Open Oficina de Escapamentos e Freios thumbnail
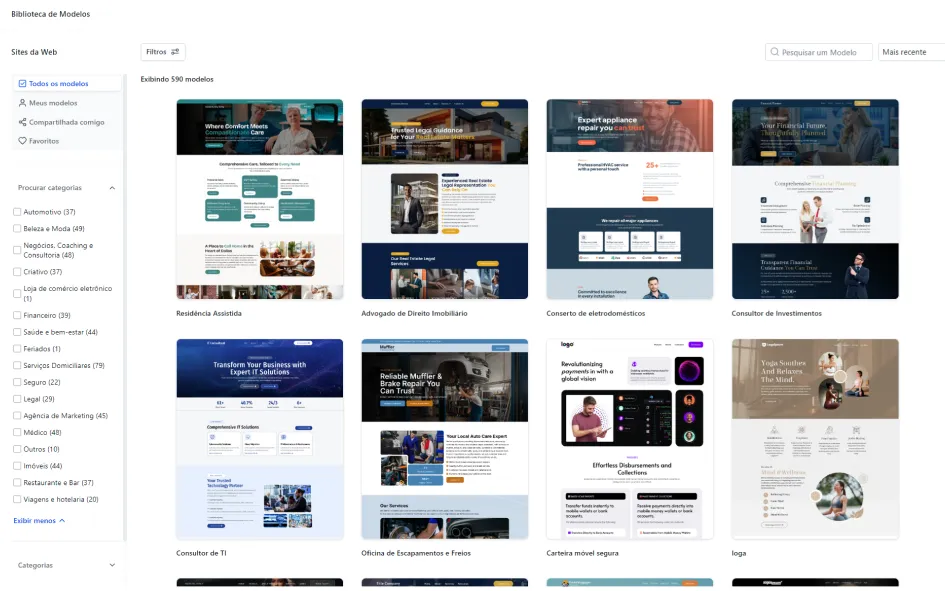 click(x=445, y=439)
